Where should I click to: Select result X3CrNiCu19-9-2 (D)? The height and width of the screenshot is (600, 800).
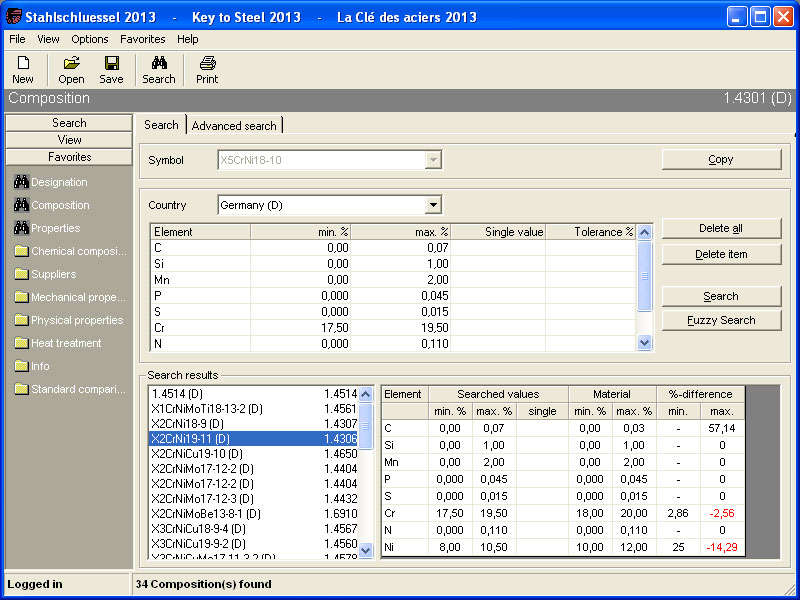(254, 544)
